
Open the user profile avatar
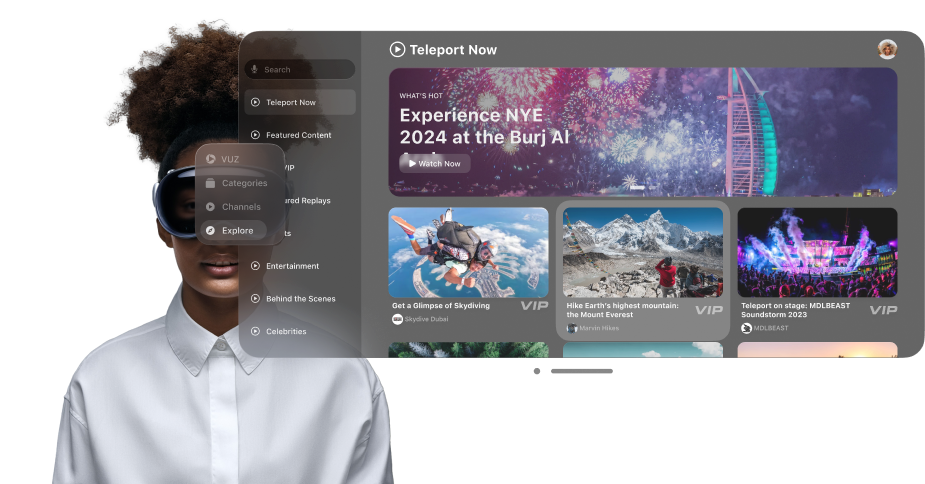point(887,50)
